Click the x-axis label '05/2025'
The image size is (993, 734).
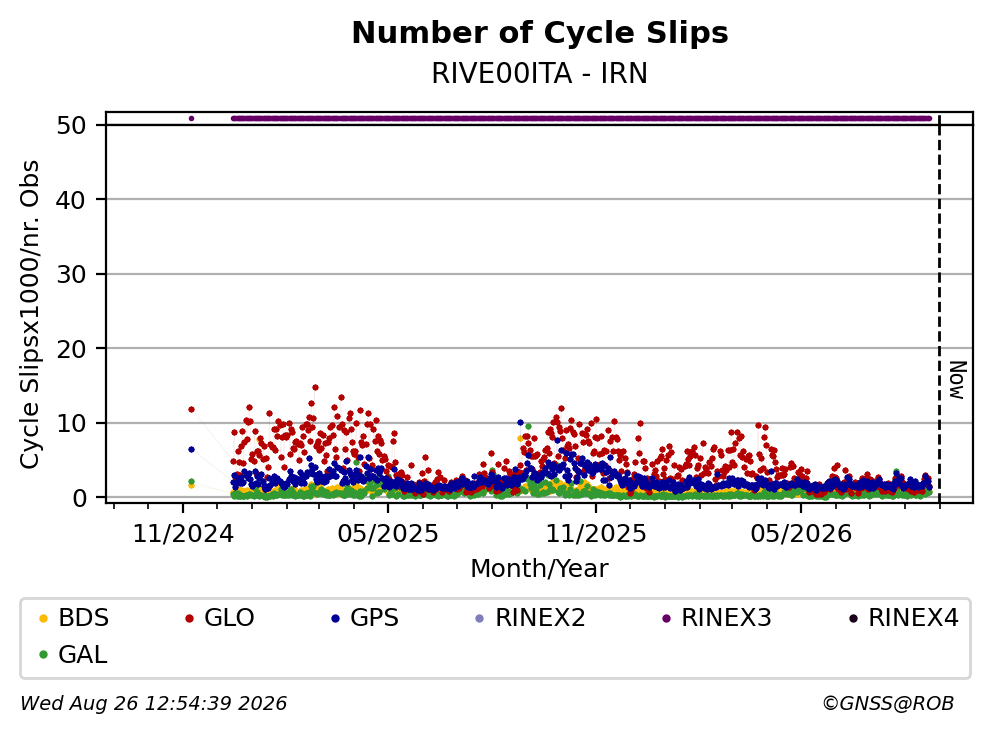click(x=388, y=534)
